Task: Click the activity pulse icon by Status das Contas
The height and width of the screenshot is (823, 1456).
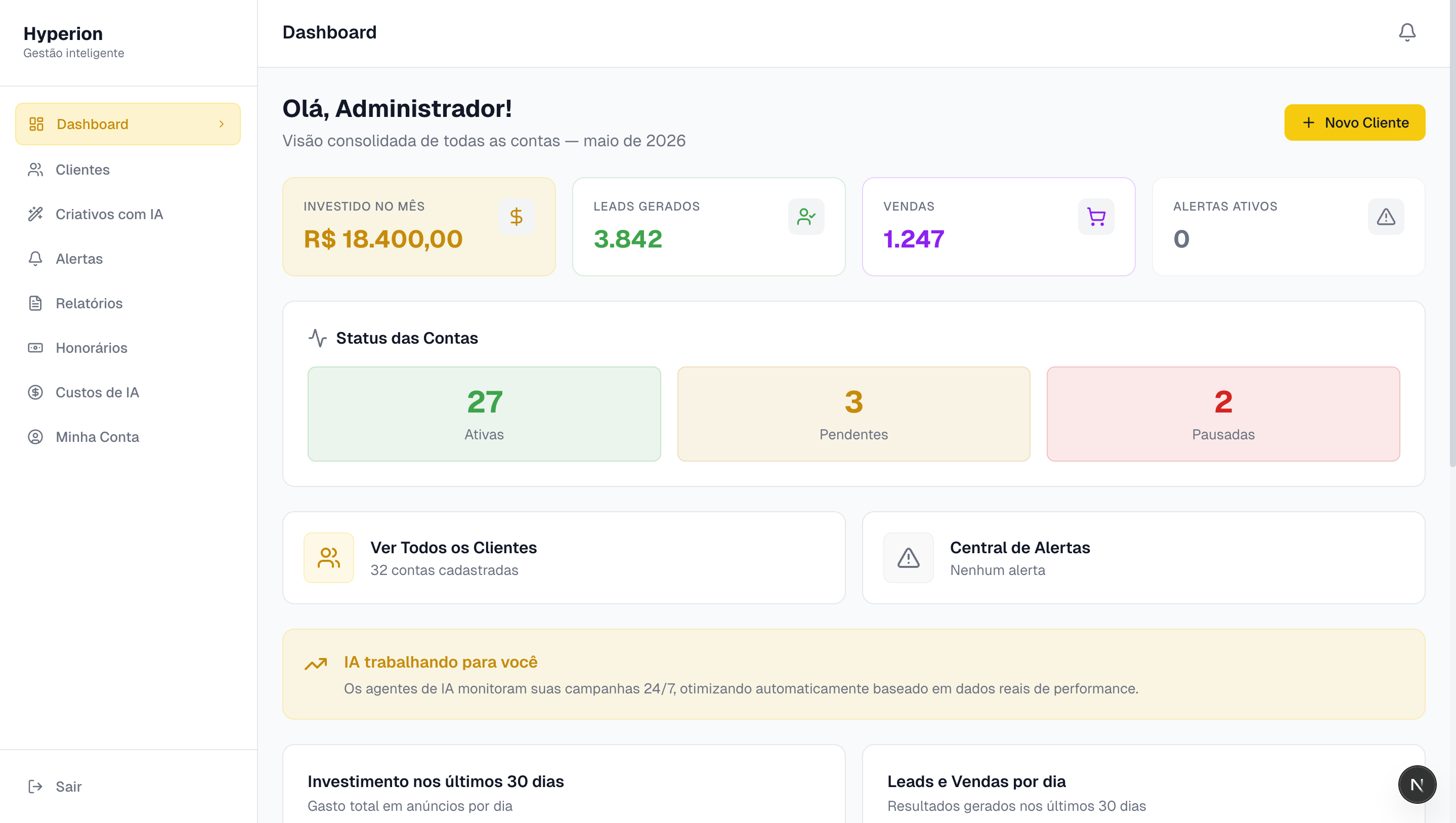Action: pos(318,338)
